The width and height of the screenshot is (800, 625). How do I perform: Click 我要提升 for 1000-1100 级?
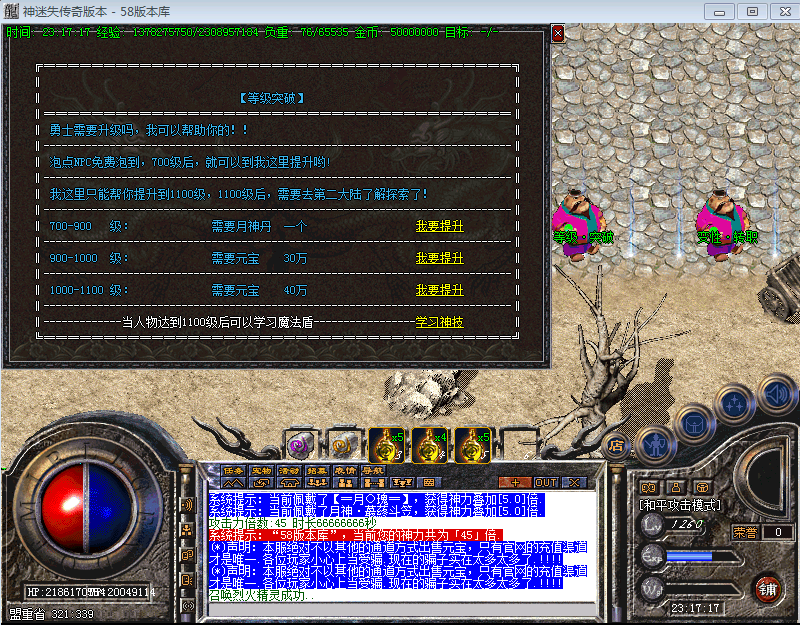pos(440,290)
